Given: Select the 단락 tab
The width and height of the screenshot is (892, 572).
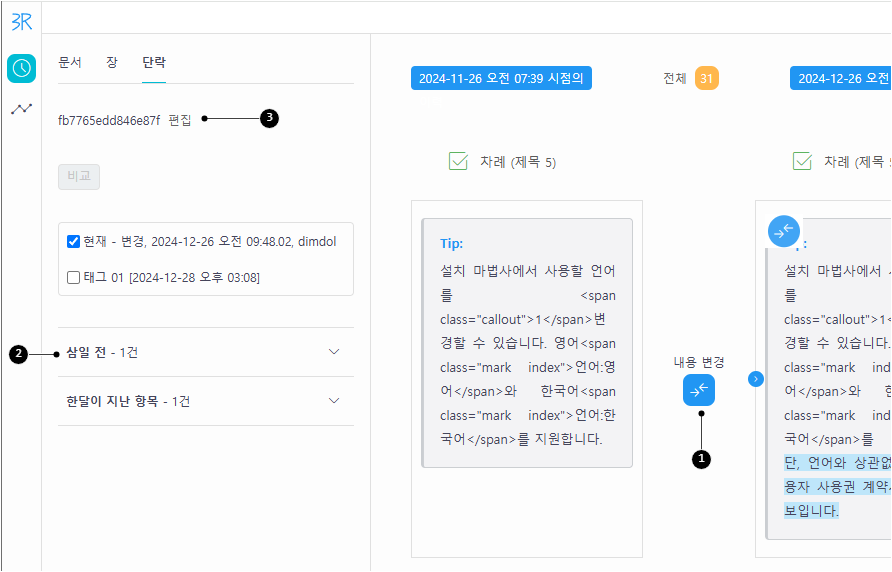Looking at the screenshot, I should 154,63.
